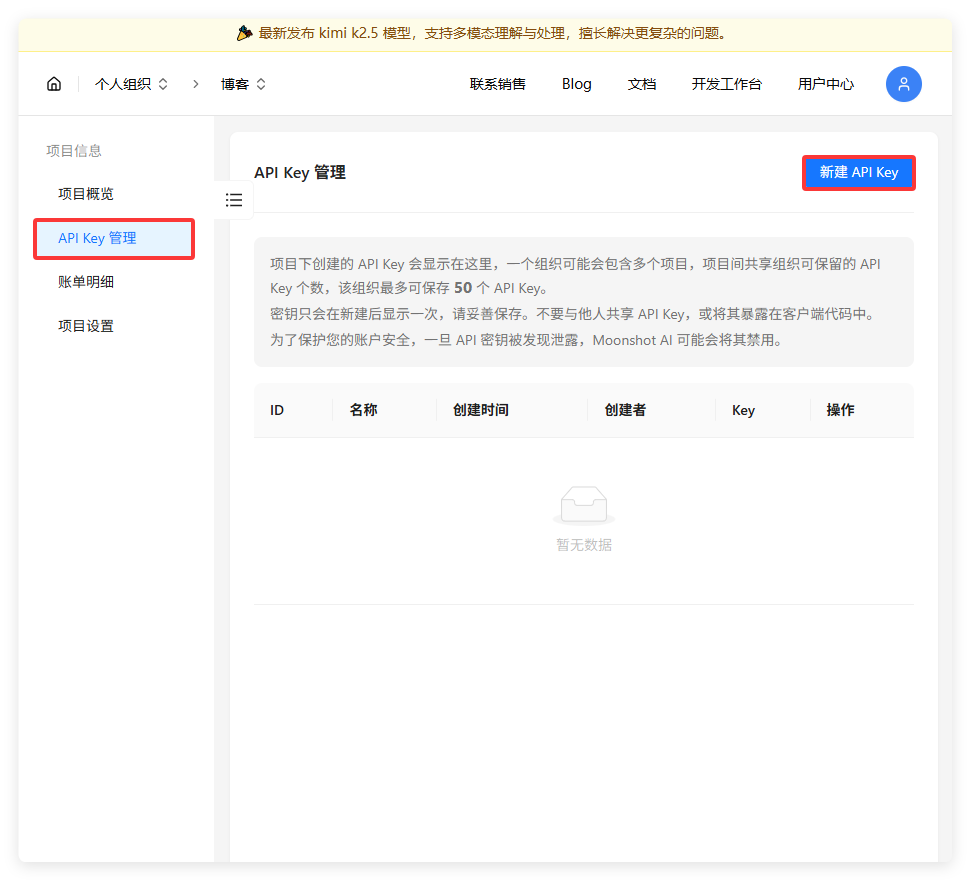Go to 开发工作台 workbench
Image resolution: width=970 pixels, height=880 pixels.
tap(726, 84)
